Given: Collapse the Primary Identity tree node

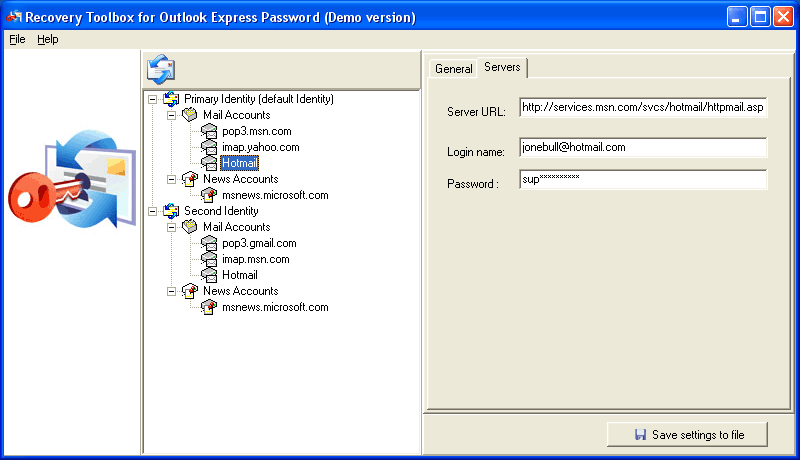Looking at the screenshot, I should (x=153, y=99).
